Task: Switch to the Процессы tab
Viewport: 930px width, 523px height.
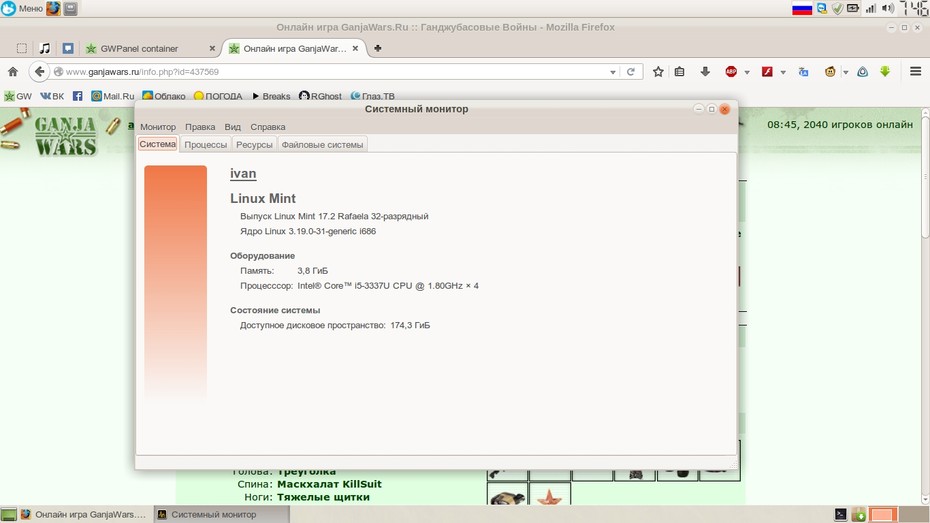Action: click(x=205, y=145)
